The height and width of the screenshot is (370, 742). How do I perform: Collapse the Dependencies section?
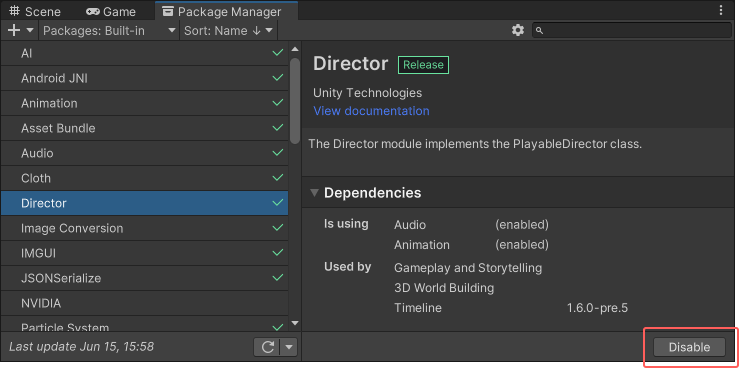[314, 193]
